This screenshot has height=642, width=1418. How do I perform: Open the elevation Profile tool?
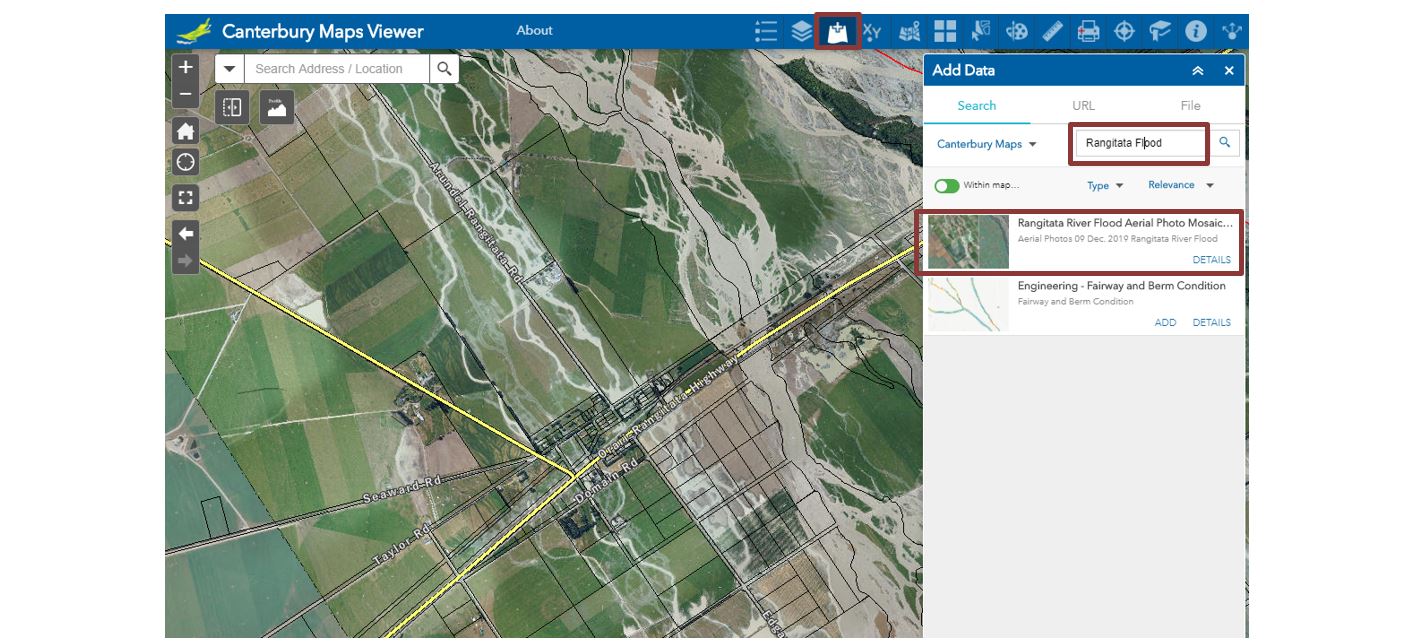click(x=277, y=107)
